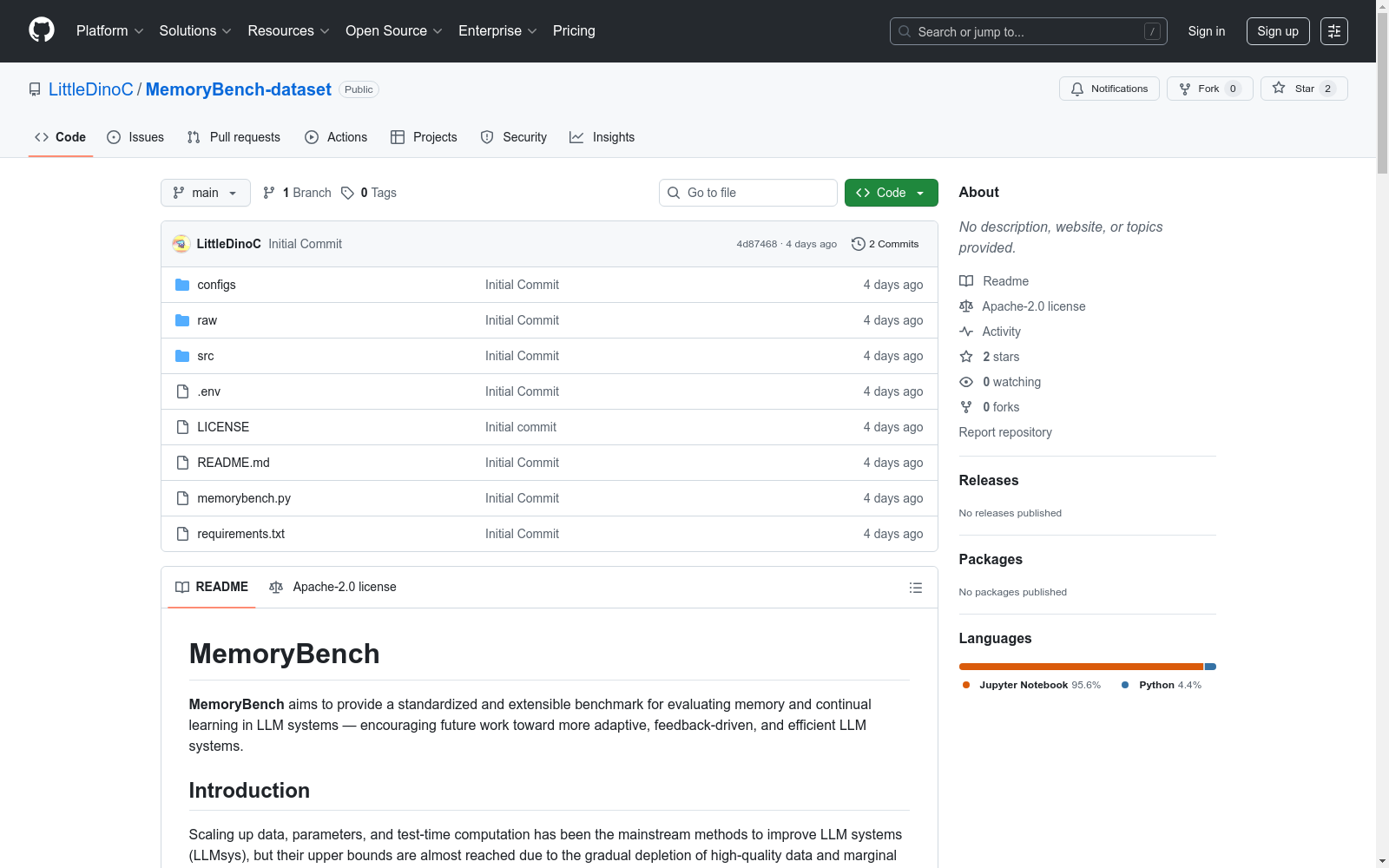Screen dimensions: 1389x868
Task: Click the Star count badge showing 2
Action: click(1327, 89)
